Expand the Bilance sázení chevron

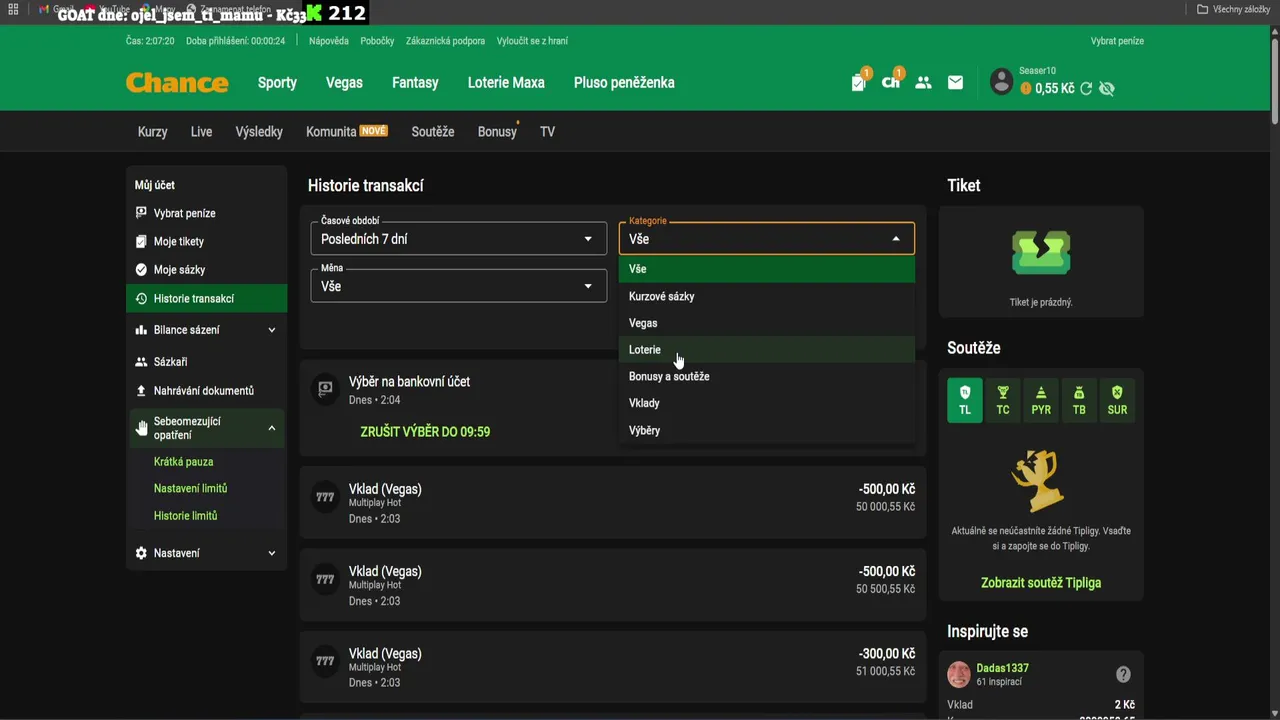(271, 330)
